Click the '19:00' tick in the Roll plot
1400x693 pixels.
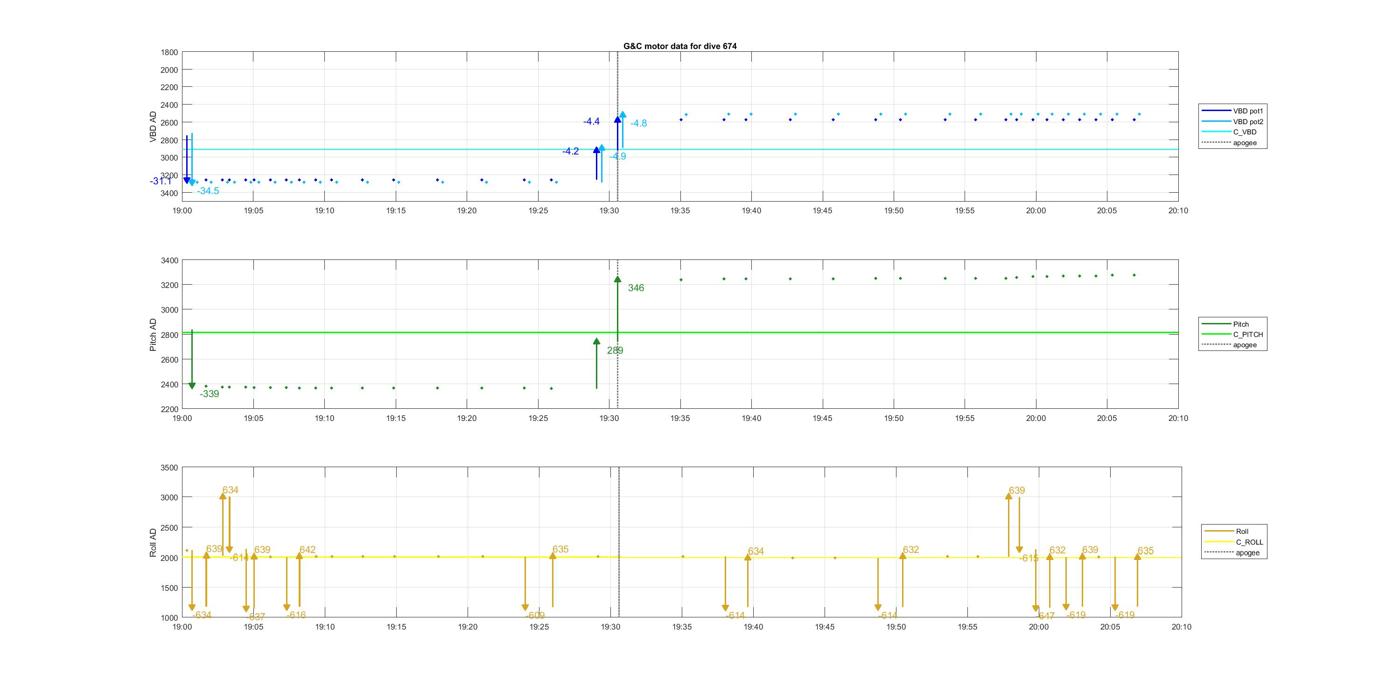[x=182, y=627]
